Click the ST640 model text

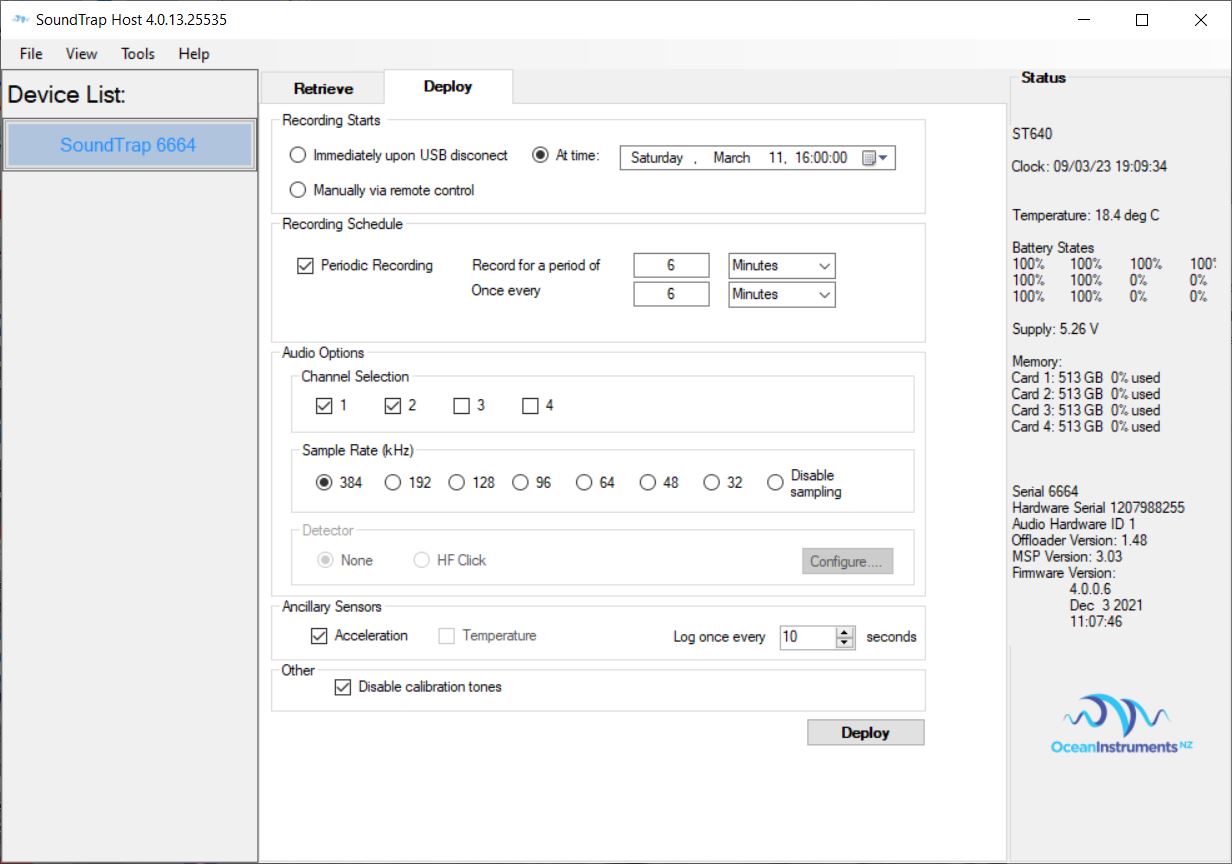1032,134
